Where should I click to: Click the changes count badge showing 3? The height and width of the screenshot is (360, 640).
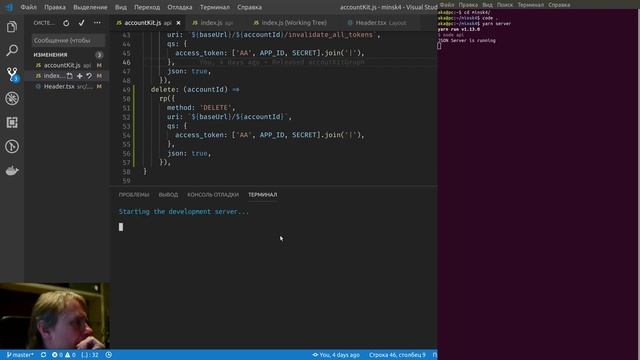(x=99, y=55)
